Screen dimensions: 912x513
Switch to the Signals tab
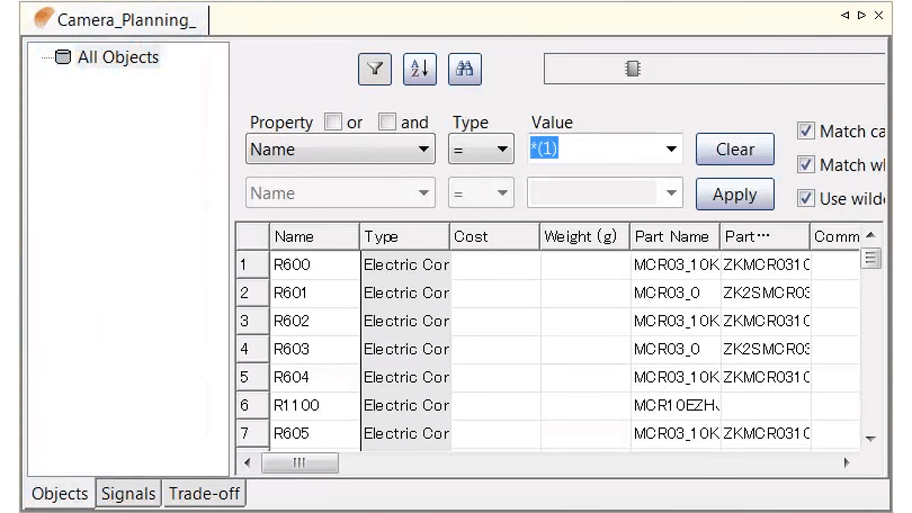[128, 494]
